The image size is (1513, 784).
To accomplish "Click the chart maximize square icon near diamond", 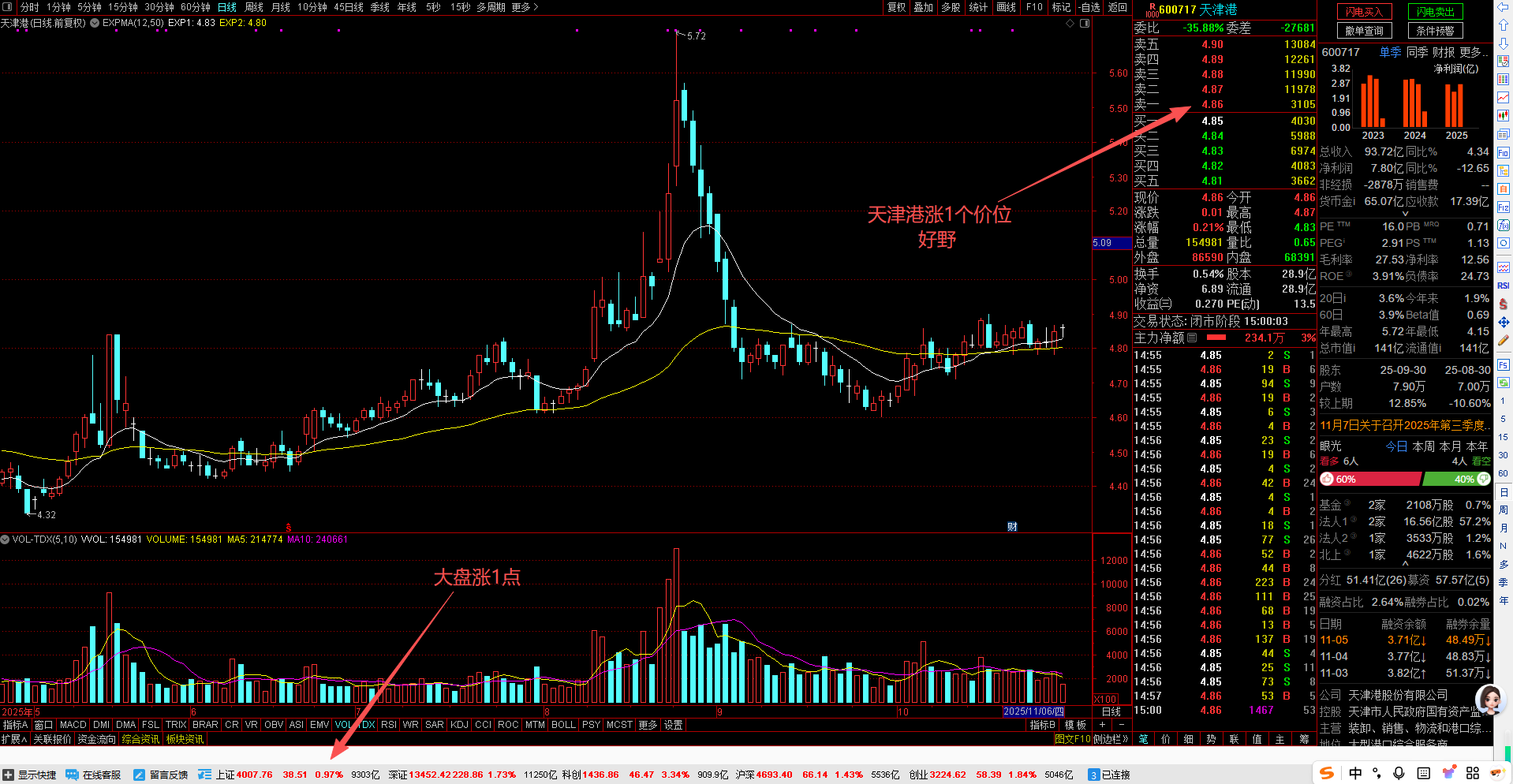I will (1085, 23).
